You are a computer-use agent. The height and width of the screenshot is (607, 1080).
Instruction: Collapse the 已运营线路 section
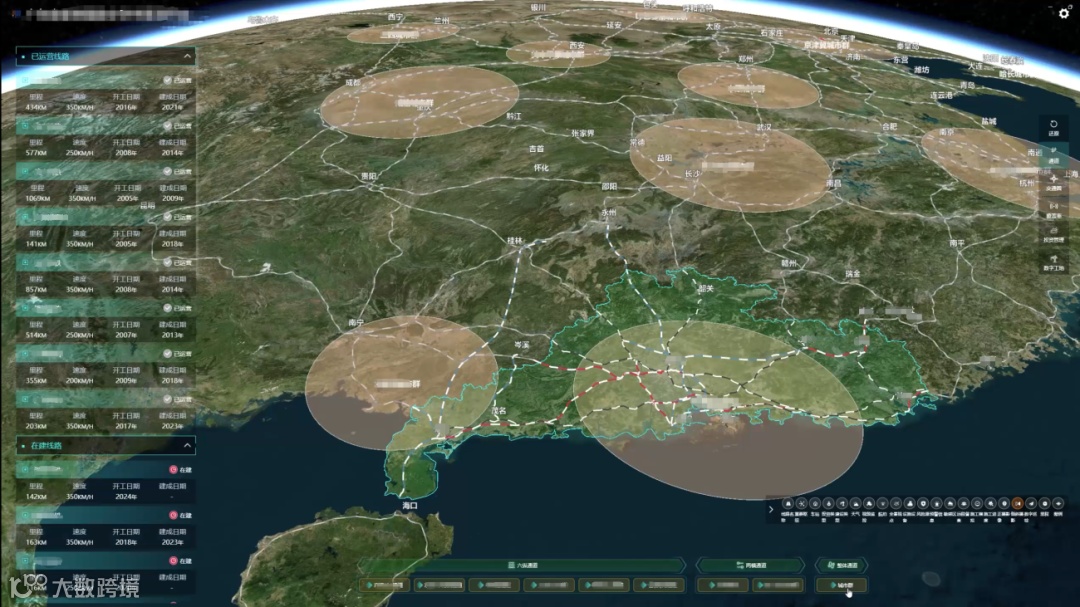pos(187,56)
